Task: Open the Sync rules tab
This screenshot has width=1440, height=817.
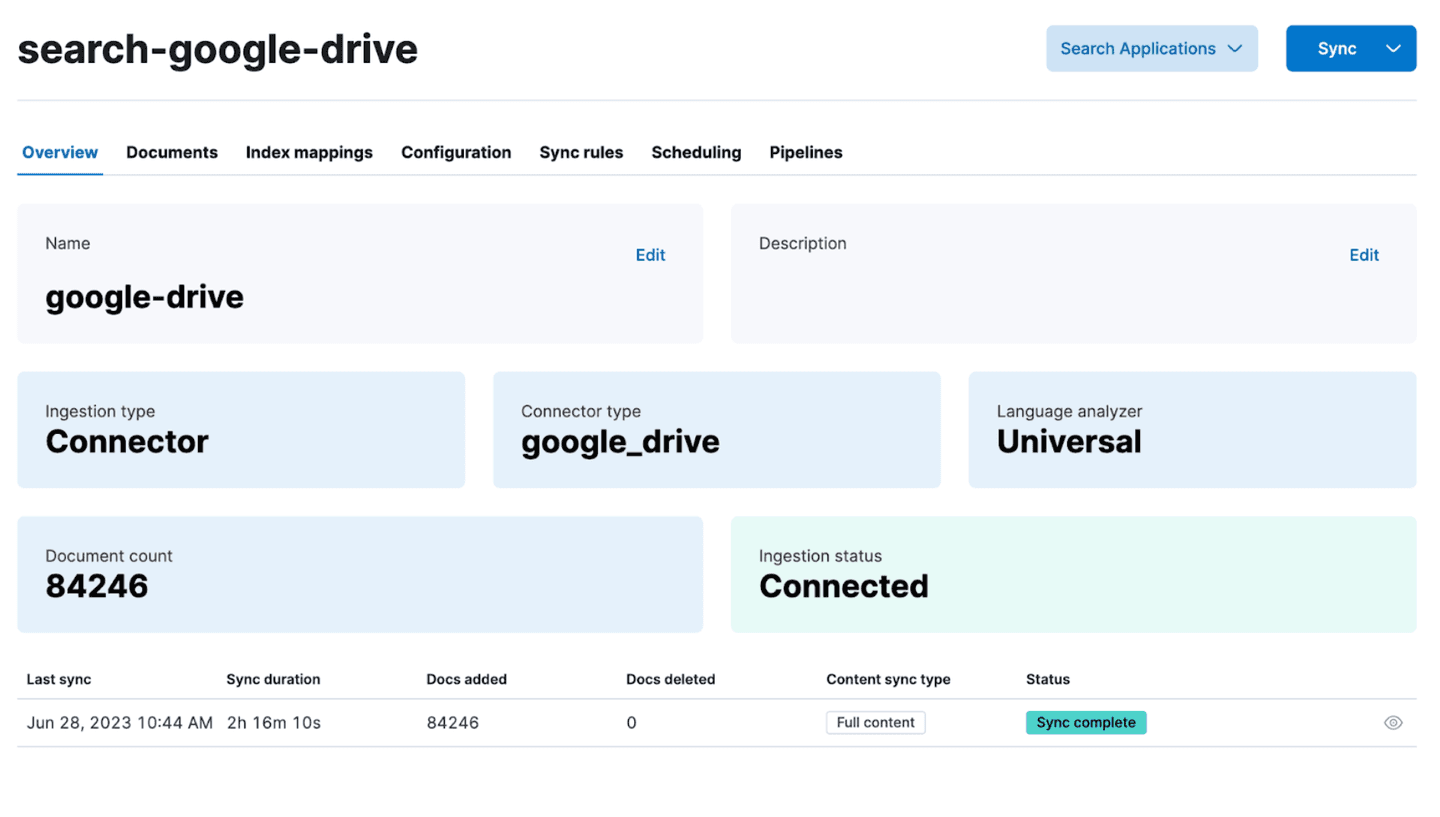Action: (x=581, y=152)
